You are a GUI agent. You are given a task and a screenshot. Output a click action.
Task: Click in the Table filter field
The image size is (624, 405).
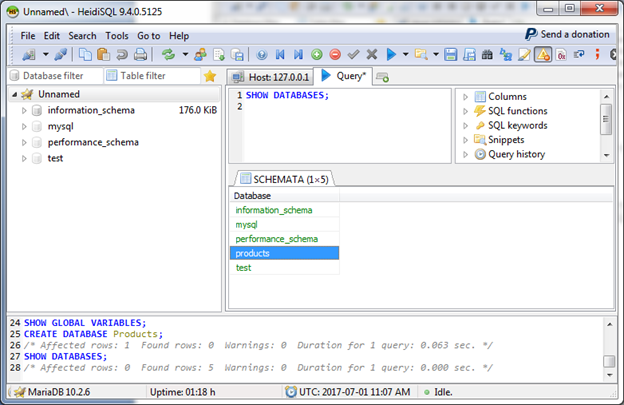(x=153, y=76)
